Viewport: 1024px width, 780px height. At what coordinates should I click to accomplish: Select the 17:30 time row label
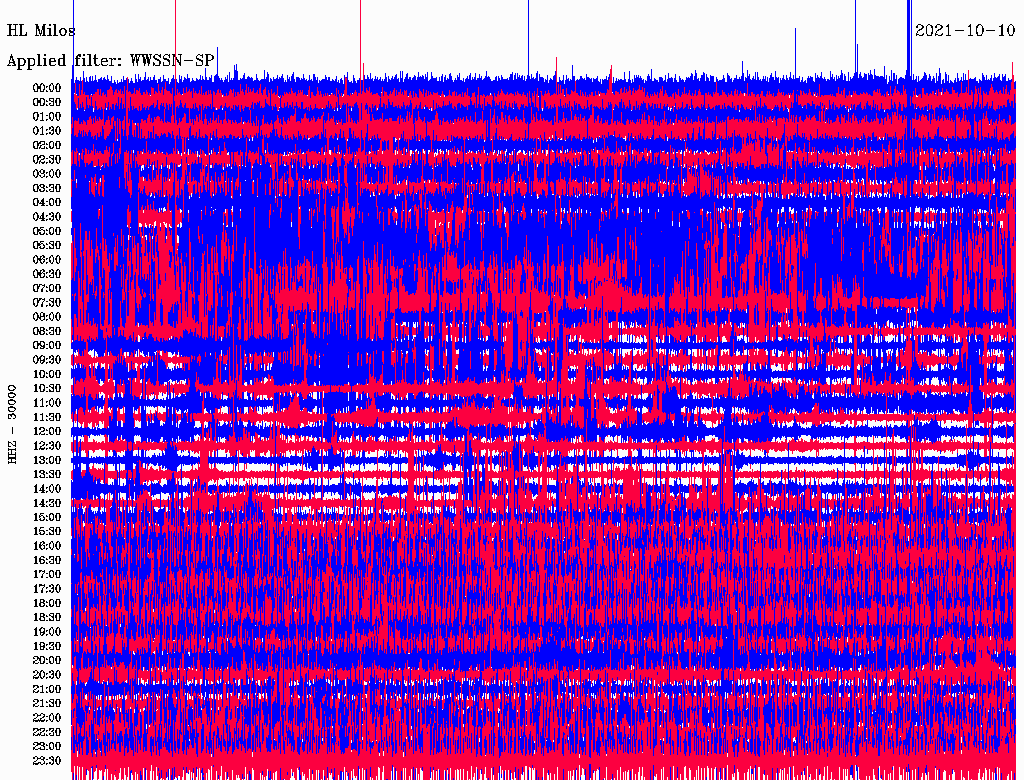click(47, 589)
